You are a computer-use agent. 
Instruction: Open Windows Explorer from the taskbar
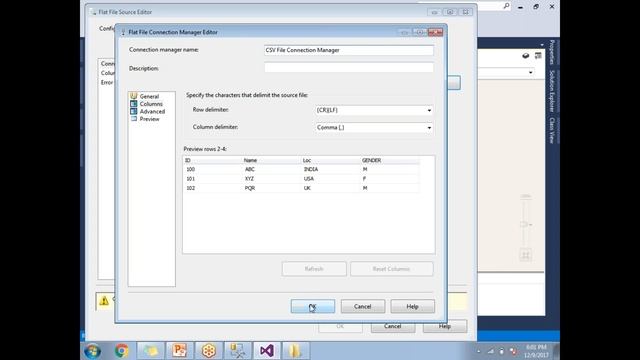150,351
